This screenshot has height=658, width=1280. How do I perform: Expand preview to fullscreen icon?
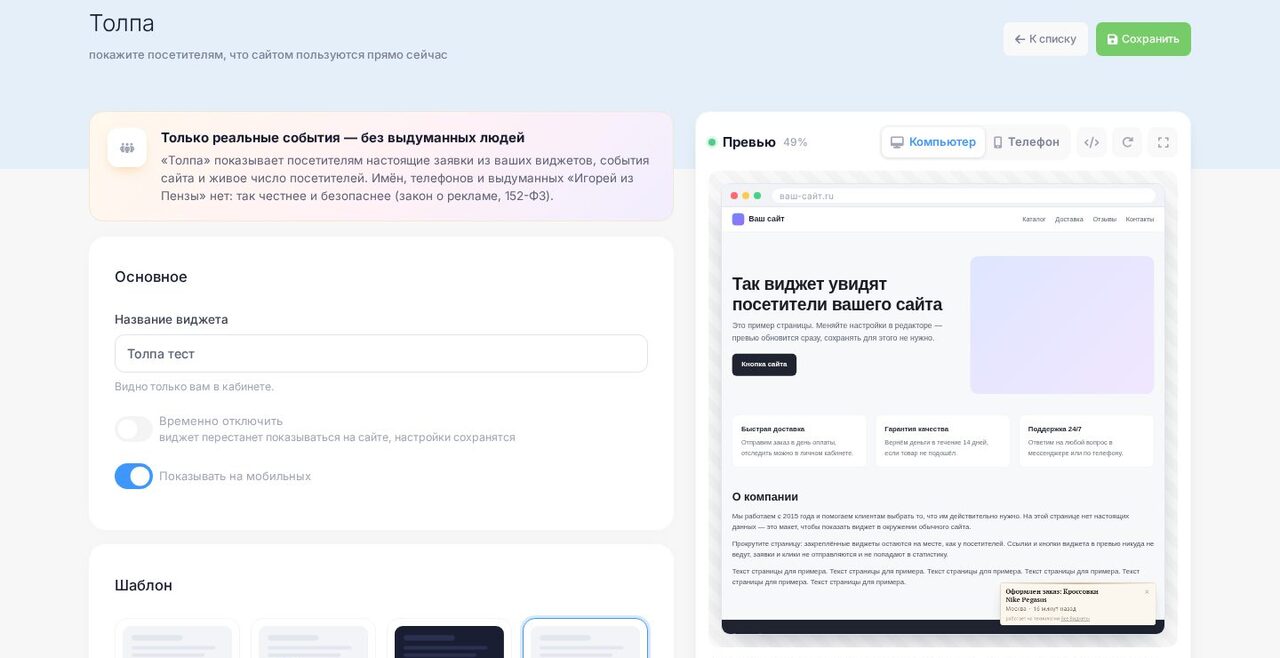pyautogui.click(x=1163, y=142)
